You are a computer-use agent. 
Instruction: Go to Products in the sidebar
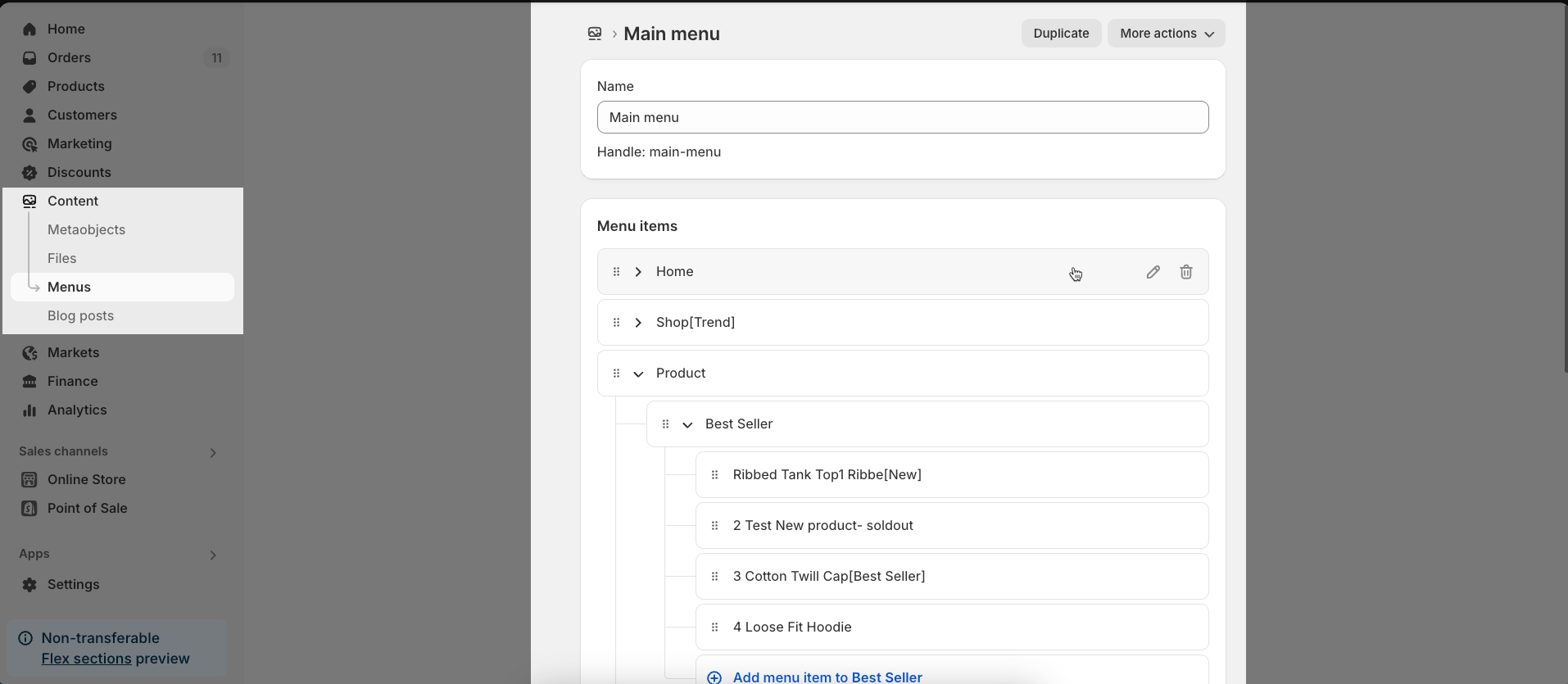coord(75,87)
